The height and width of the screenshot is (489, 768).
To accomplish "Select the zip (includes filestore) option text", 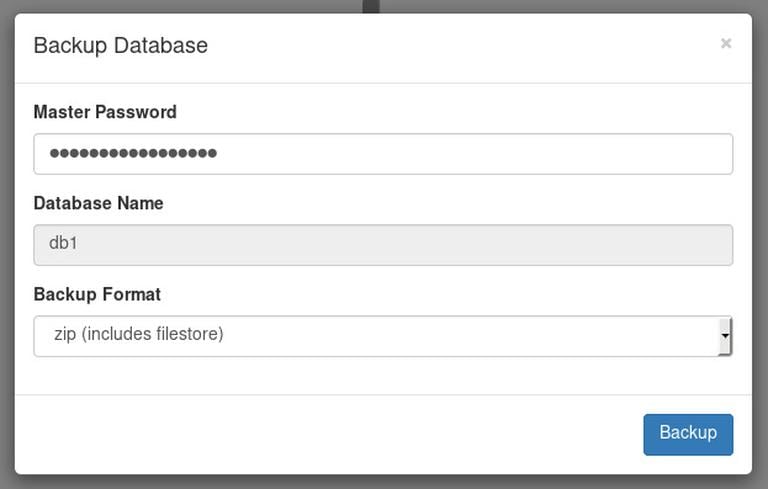I will [x=139, y=334].
